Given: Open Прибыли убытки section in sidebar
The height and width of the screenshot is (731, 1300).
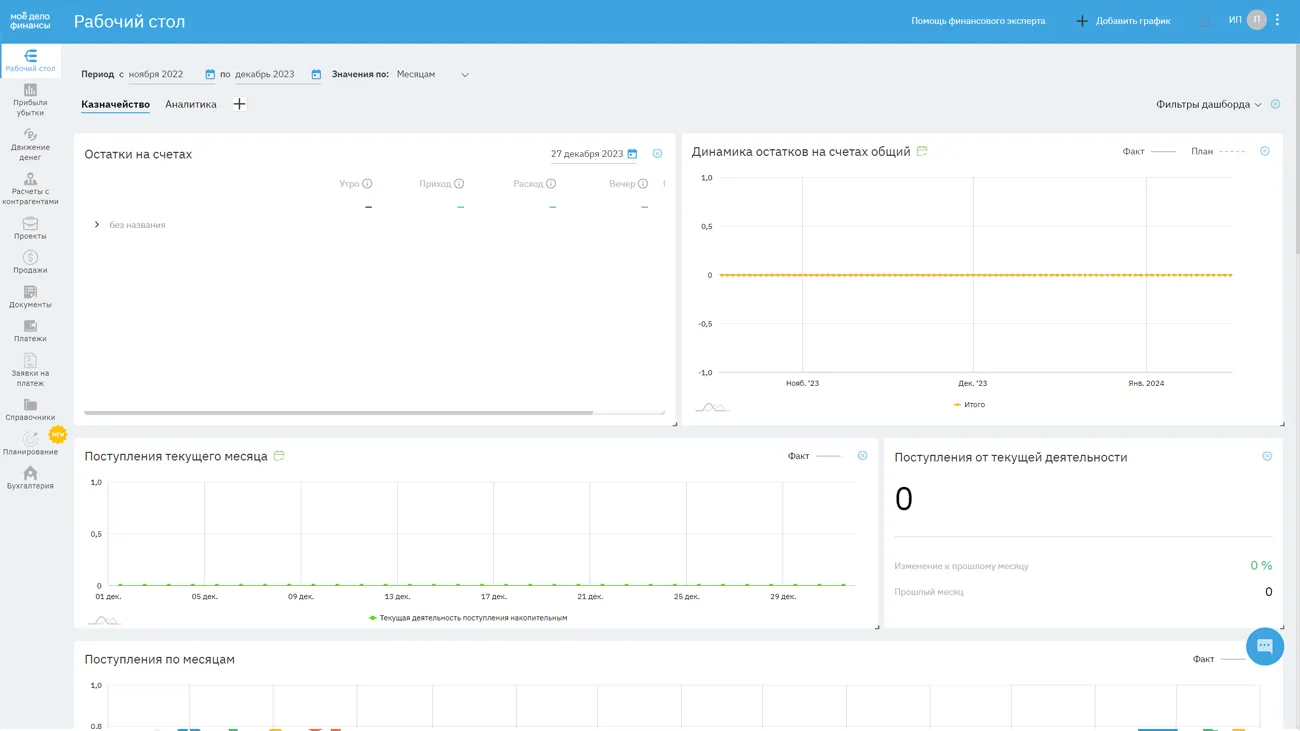Looking at the screenshot, I should [x=30, y=100].
